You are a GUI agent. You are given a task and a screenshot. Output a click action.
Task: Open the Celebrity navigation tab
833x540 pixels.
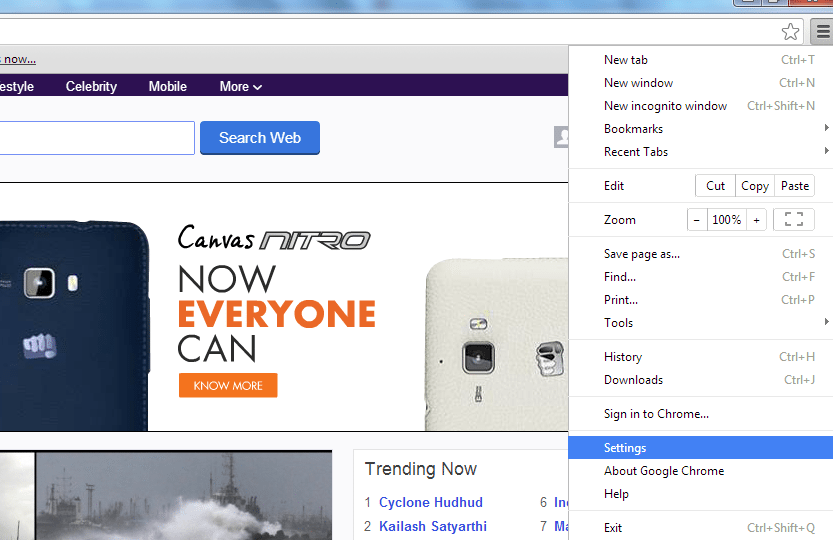pyautogui.click(x=91, y=86)
